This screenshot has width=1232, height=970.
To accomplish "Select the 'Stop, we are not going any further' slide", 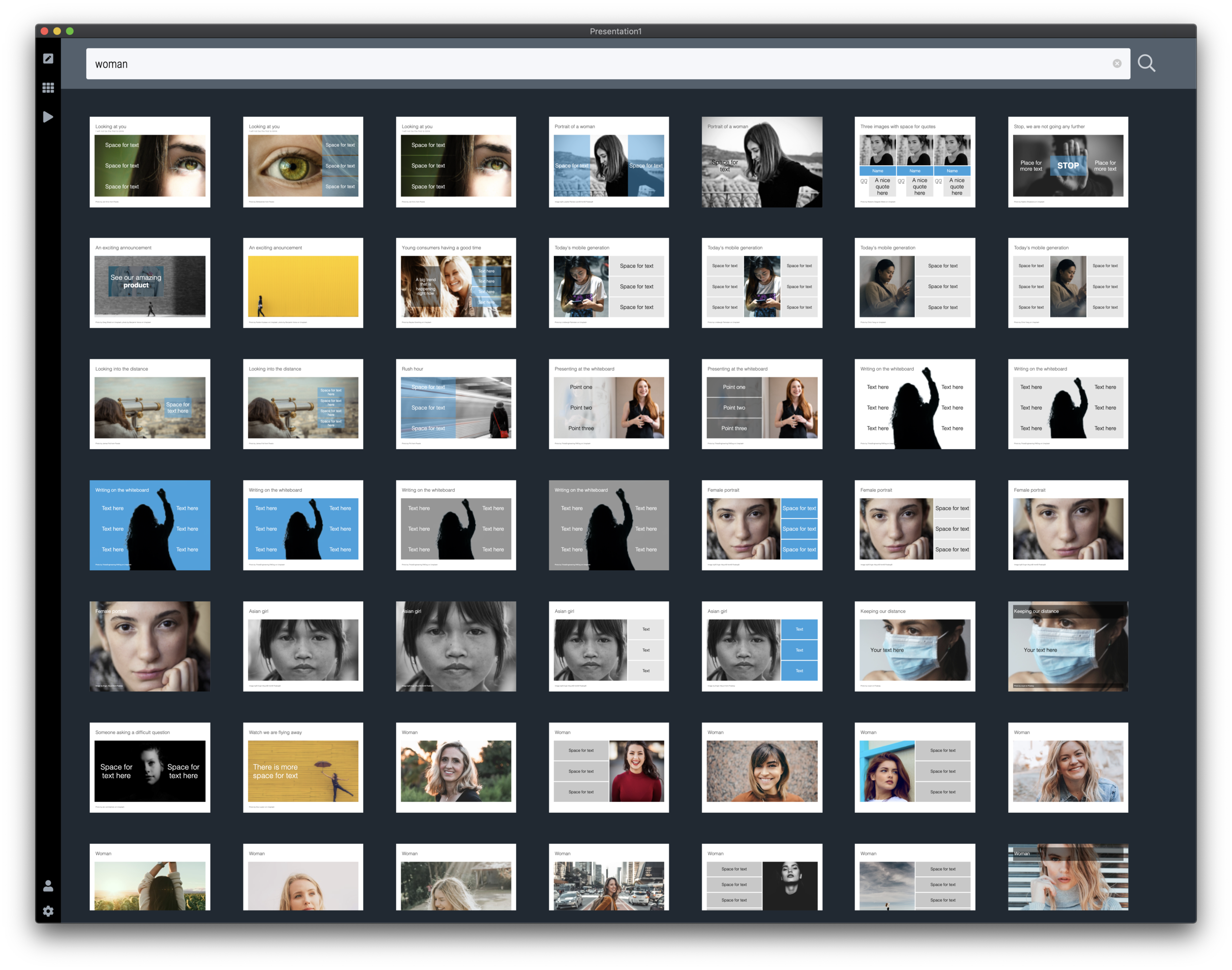I will (x=1067, y=162).
